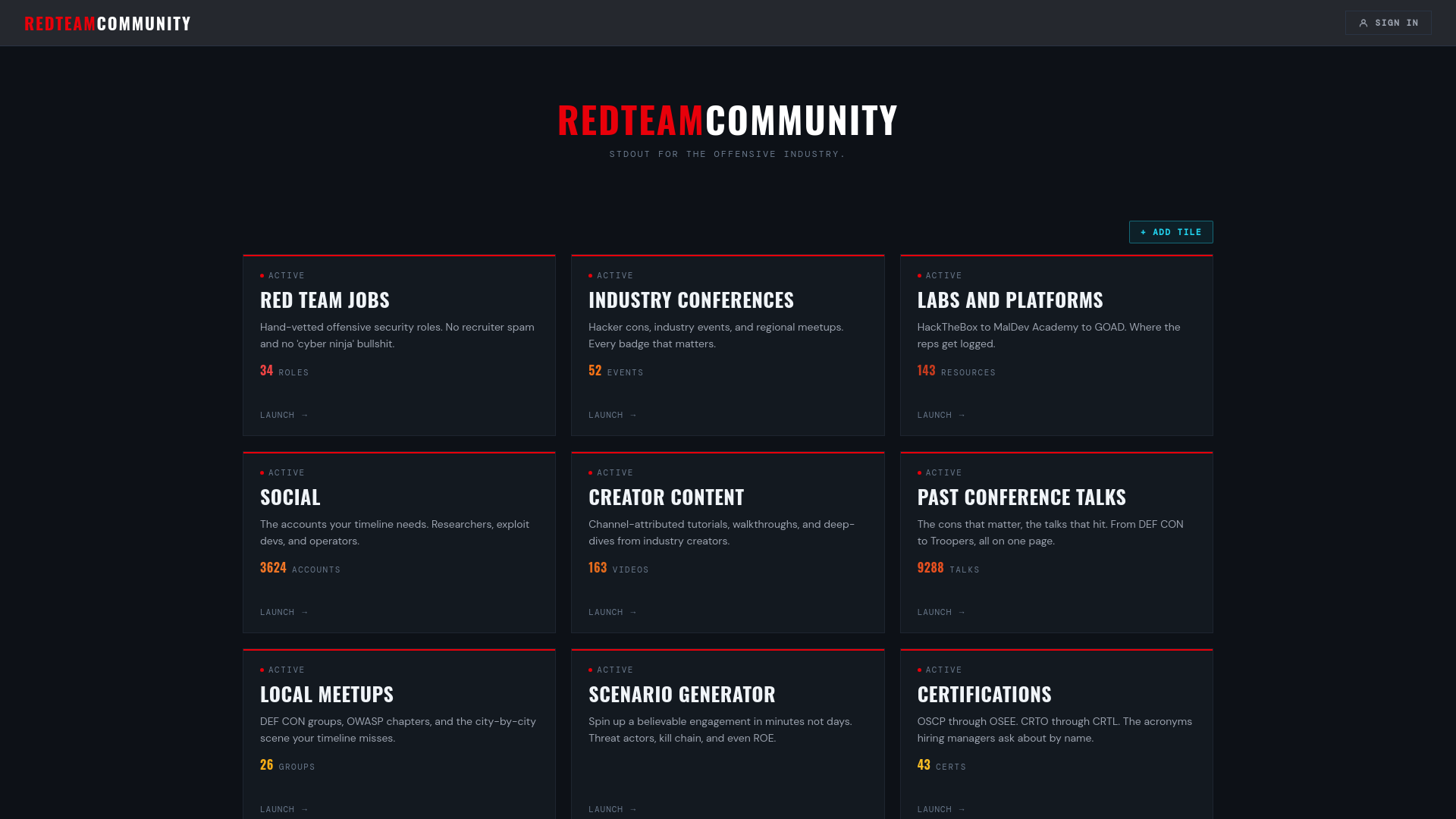Click the '143 Resources' count
The width and height of the screenshot is (1456, 819).
click(956, 372)
